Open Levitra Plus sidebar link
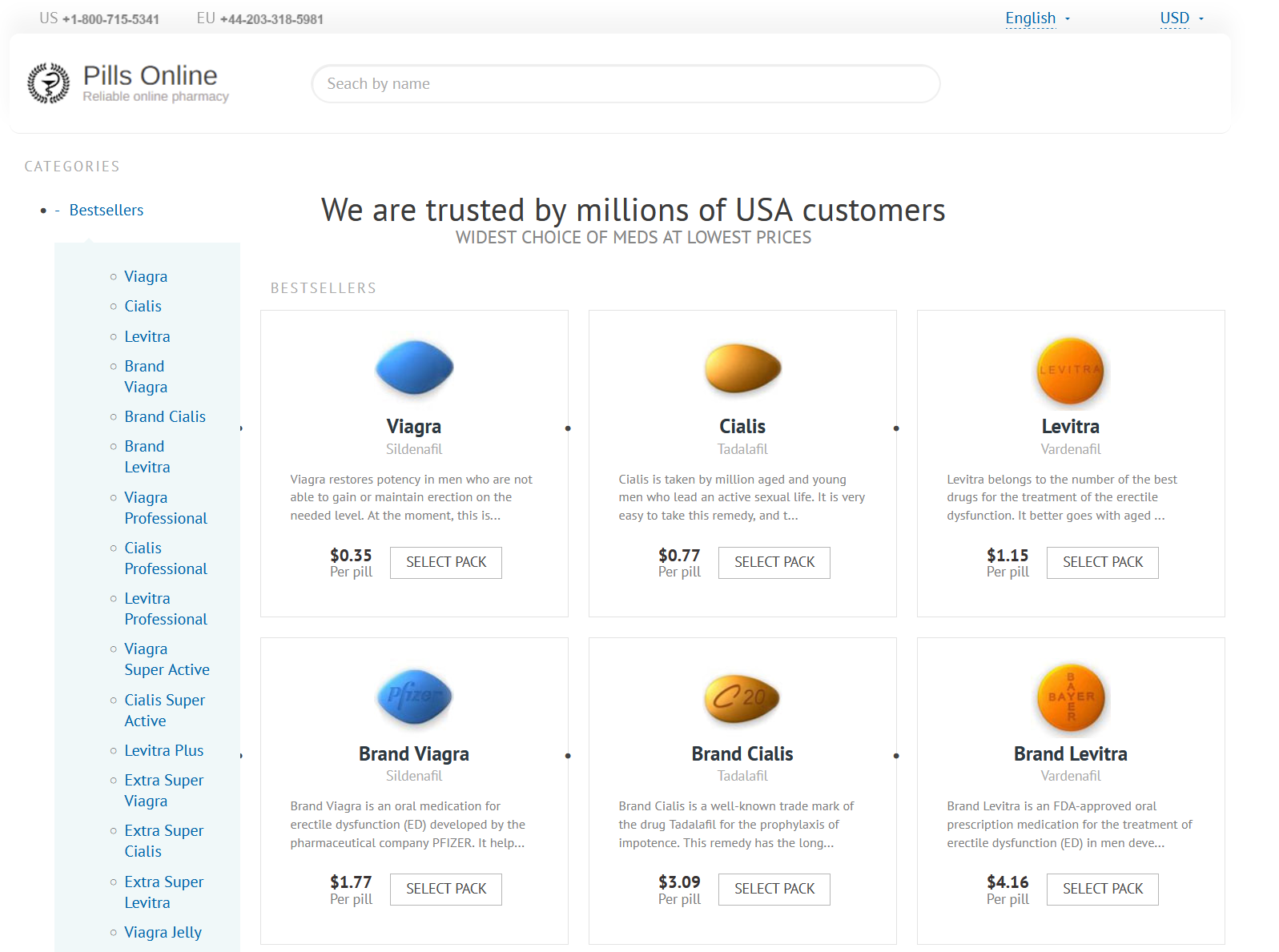Screen dimensions: 1279x952 [164, 750]
